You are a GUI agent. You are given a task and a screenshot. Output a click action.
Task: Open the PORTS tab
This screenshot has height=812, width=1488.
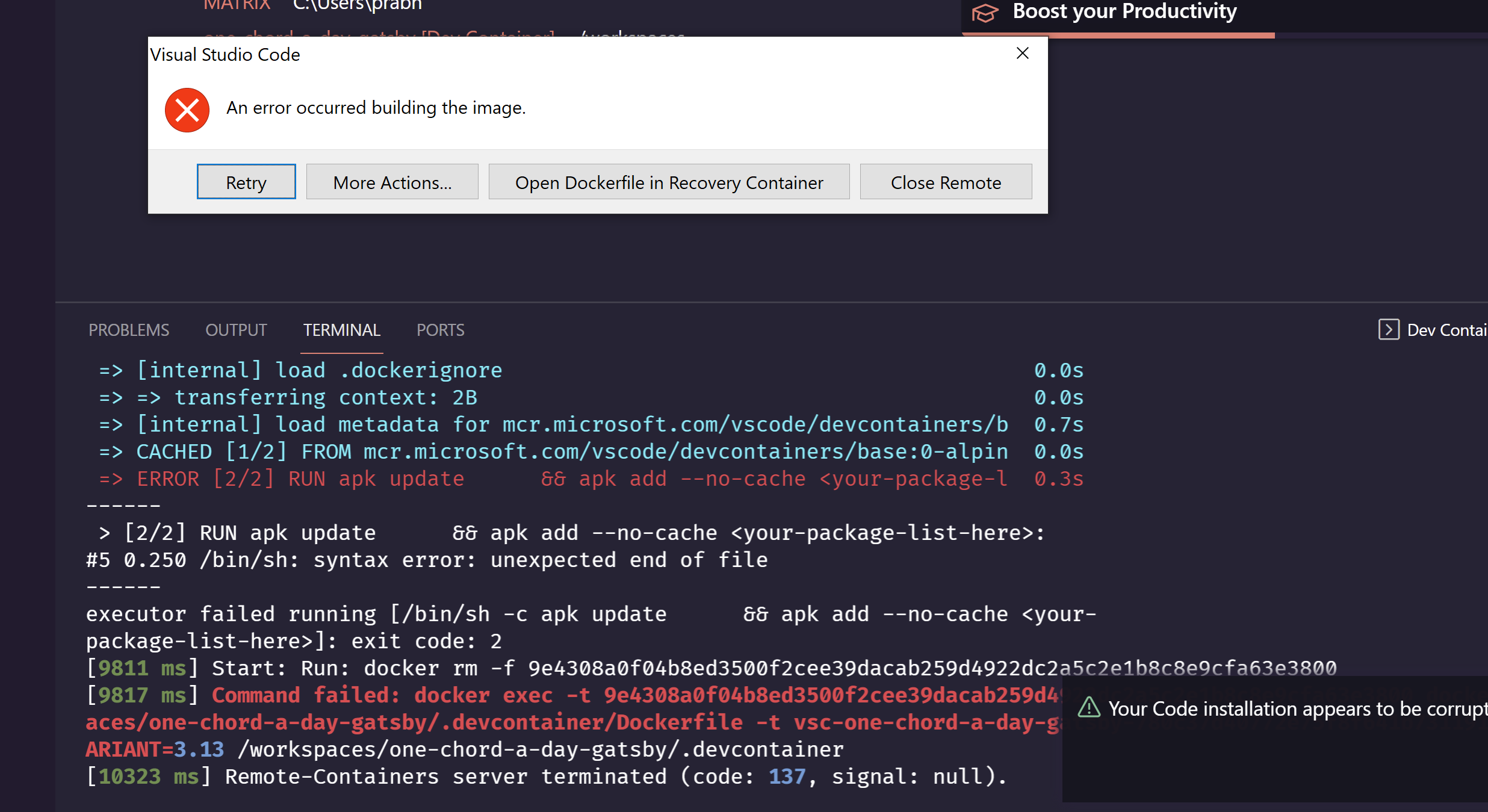[440, 329]
